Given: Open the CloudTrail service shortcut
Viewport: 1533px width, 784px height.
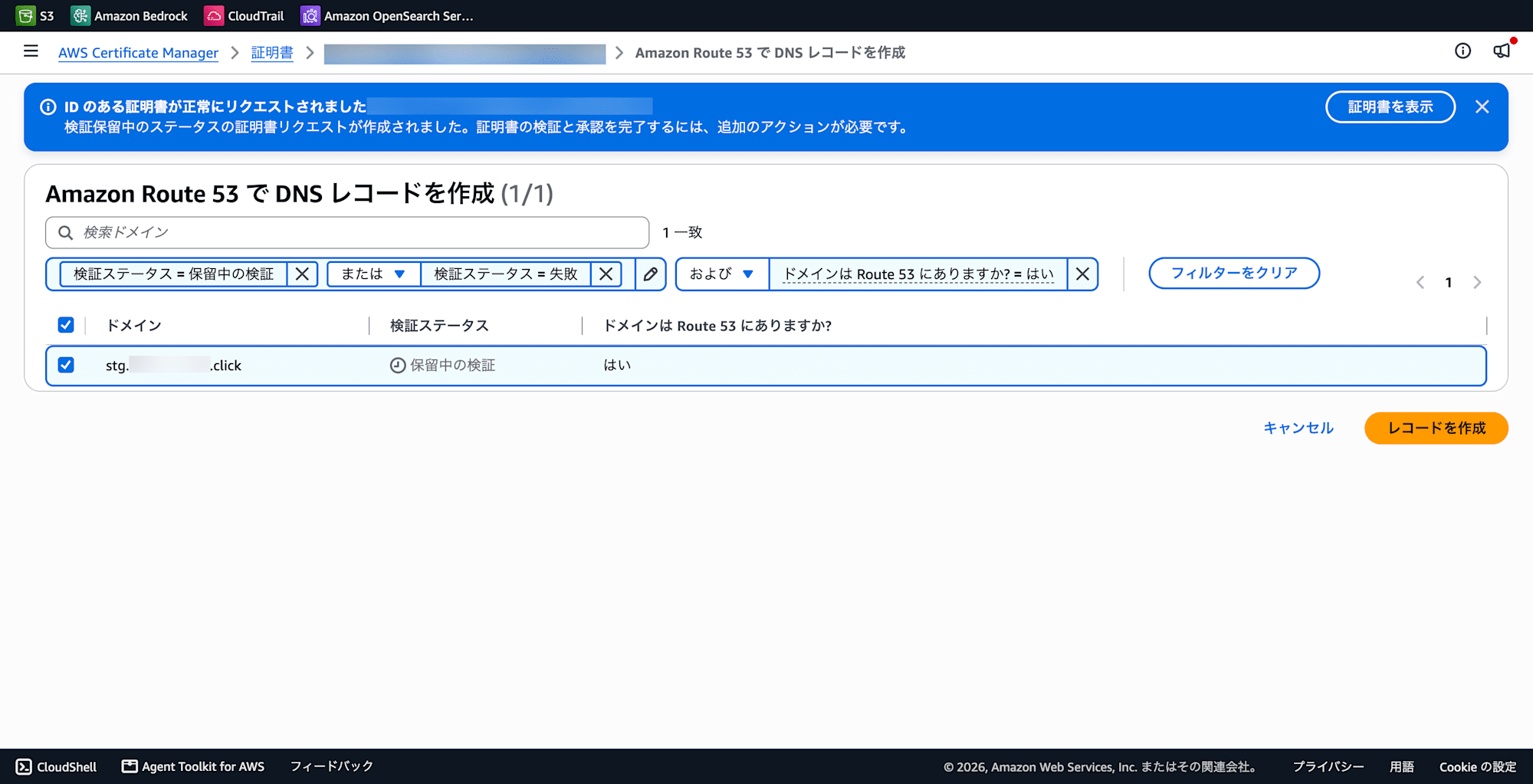Looking at the screenshot, I should [x=244, y=15].
